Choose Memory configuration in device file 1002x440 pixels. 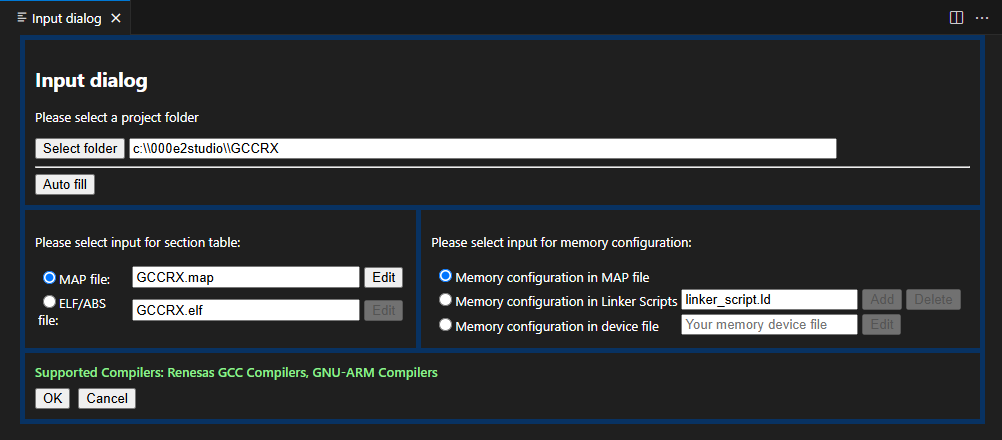pos(446,325)
